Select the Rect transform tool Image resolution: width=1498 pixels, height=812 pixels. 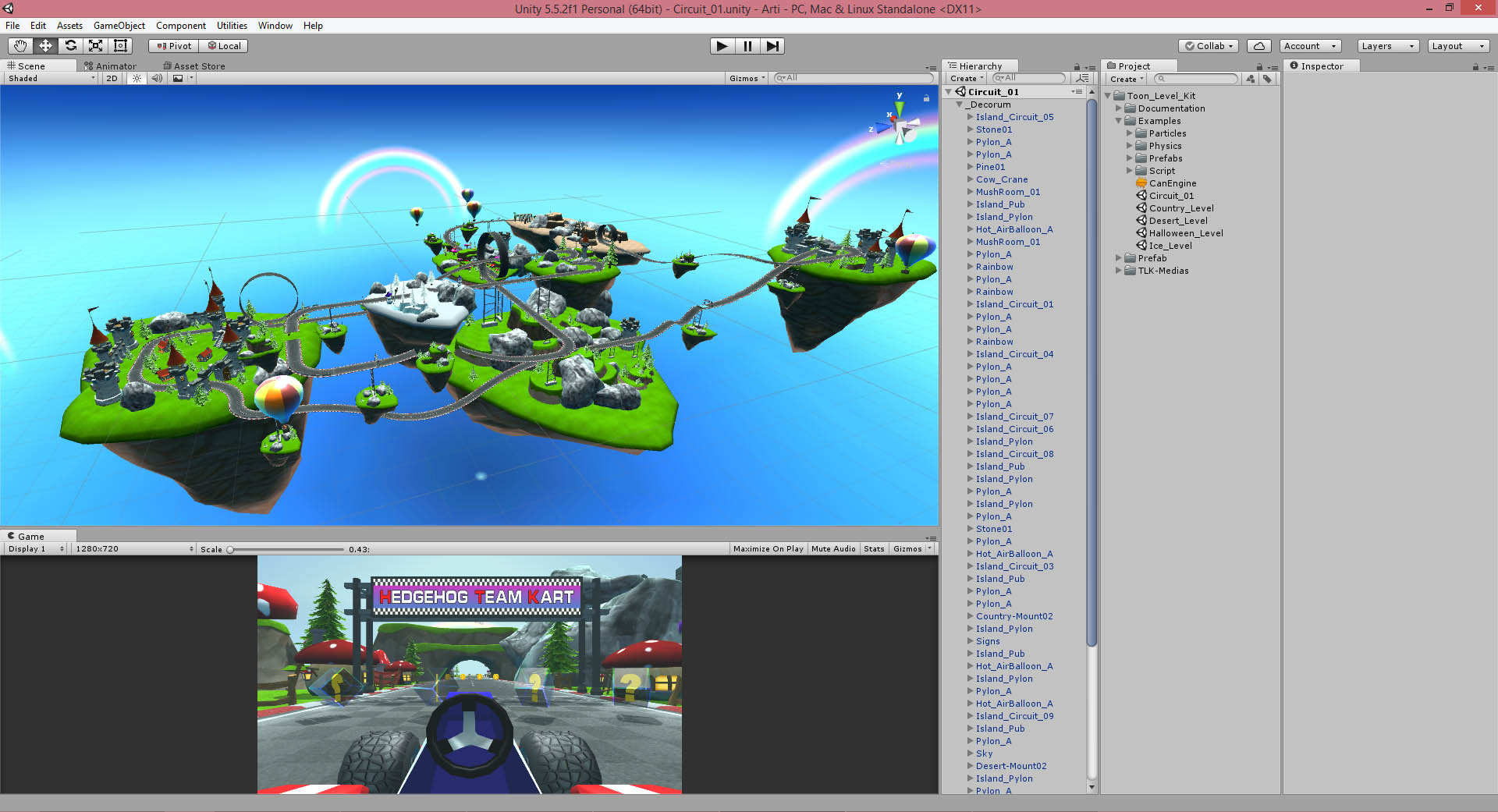(x=120, y=46)
